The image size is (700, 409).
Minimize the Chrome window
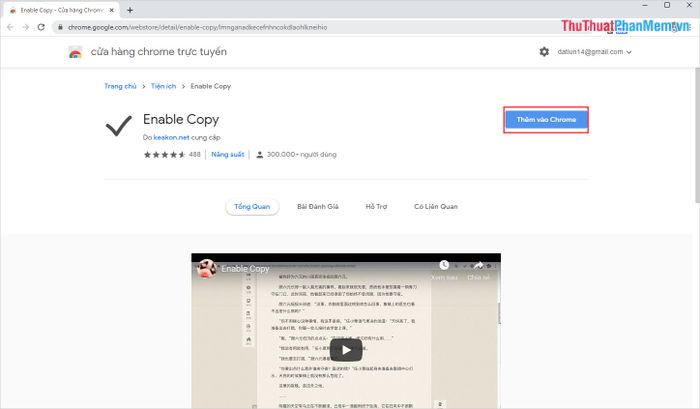645,5
